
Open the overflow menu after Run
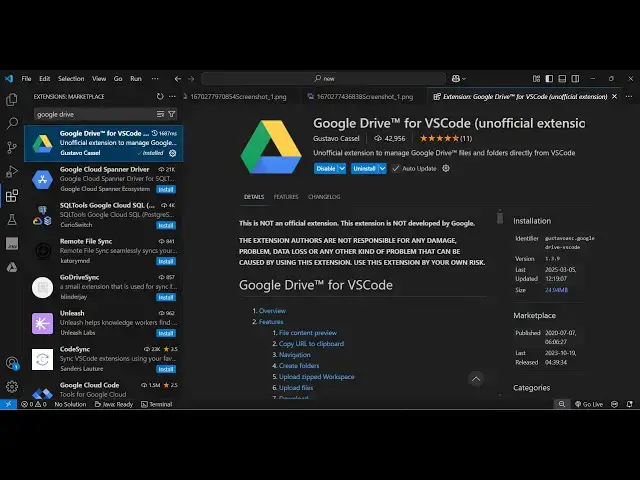155,78
